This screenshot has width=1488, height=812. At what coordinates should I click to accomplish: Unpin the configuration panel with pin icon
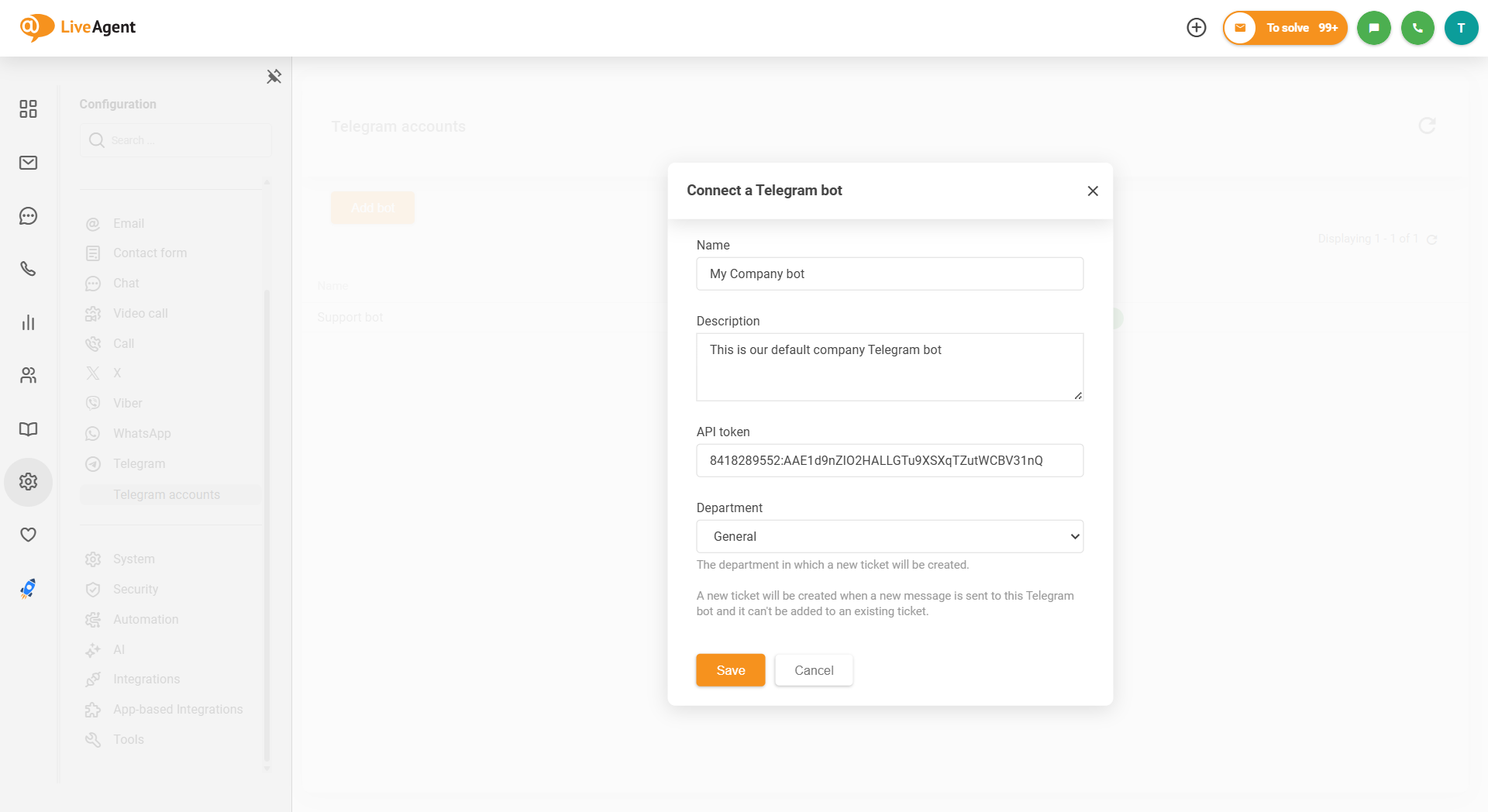273,76
